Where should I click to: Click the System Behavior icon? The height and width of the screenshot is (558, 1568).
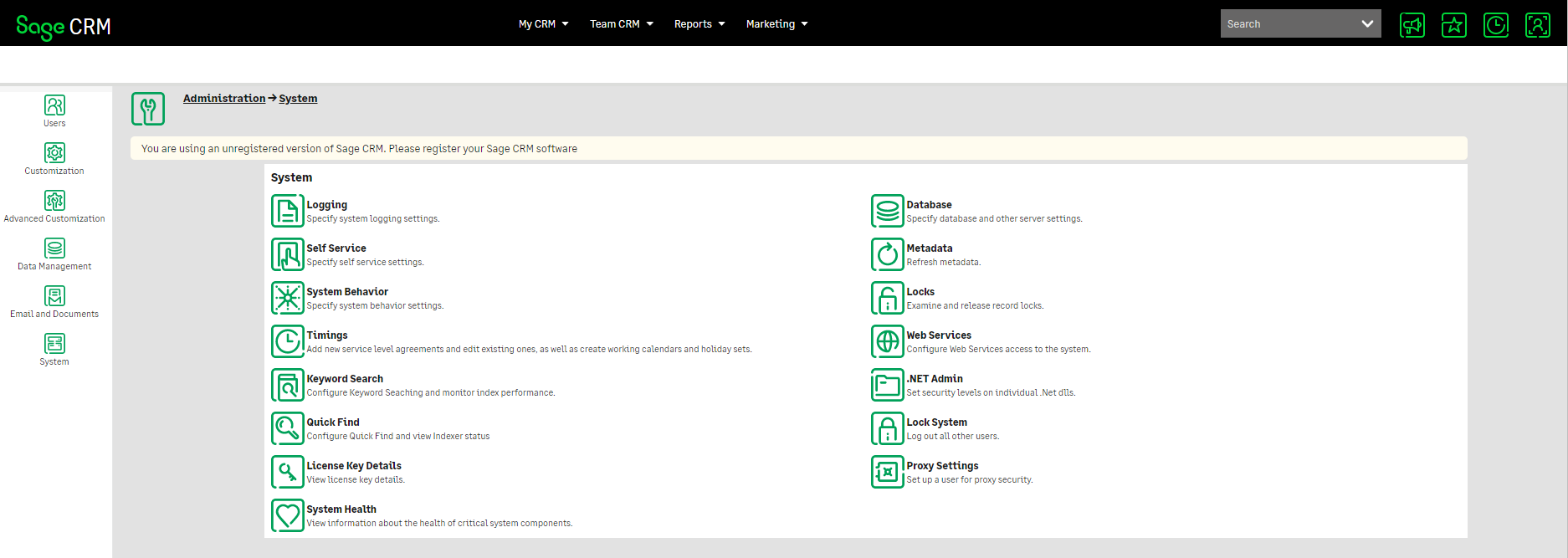(x=288, y=298)
